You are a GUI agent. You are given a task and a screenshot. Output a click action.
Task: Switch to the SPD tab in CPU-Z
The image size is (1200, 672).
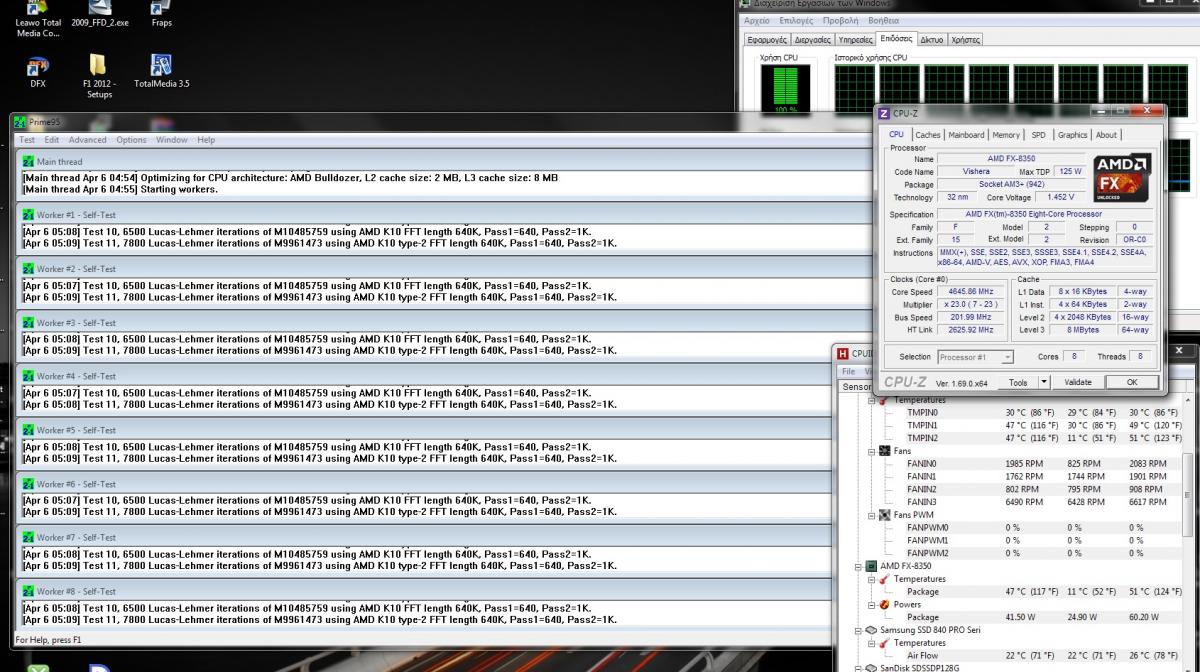pyautogui.click(x=1039, y=135)
